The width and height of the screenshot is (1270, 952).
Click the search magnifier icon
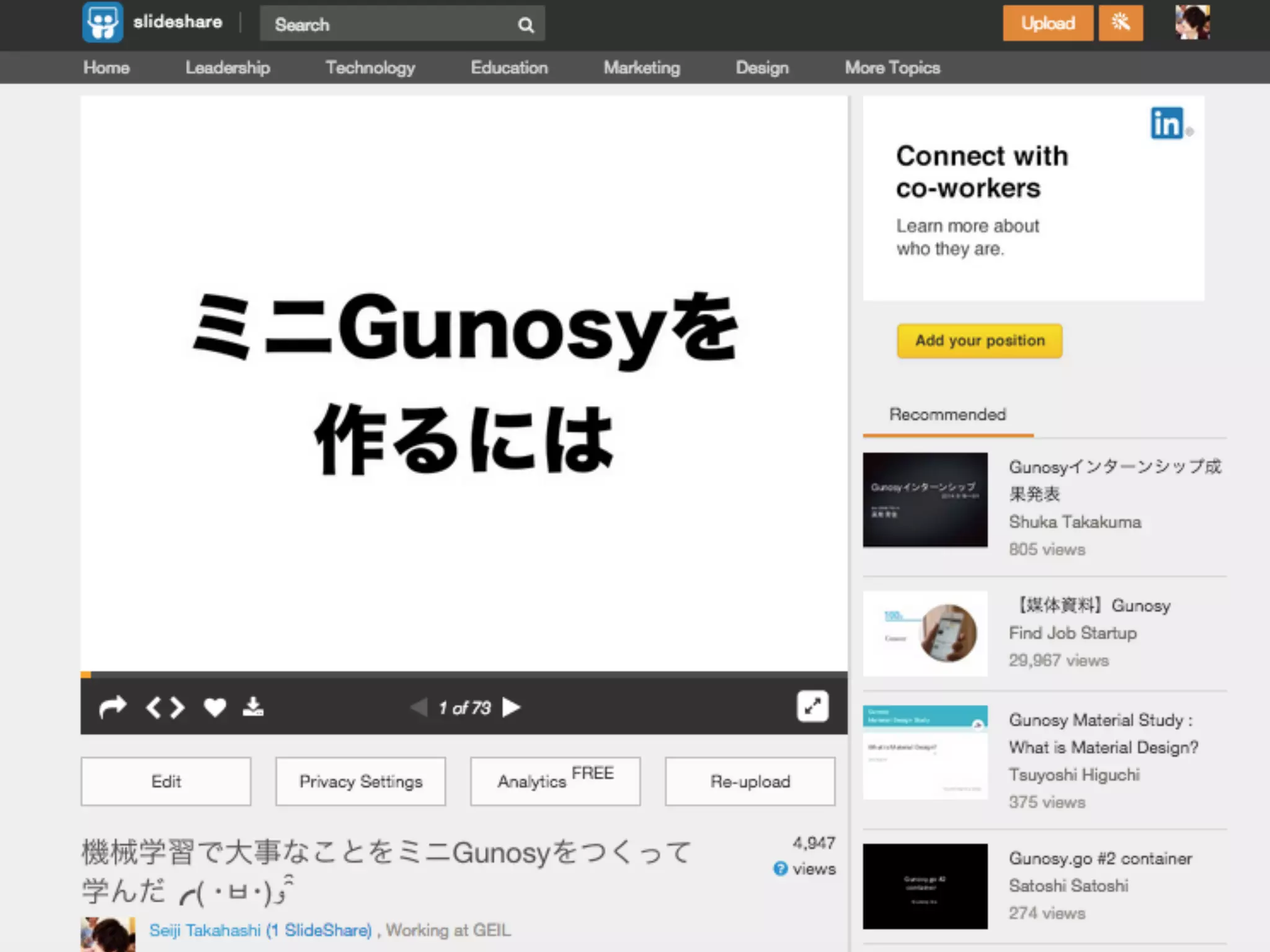[525, 25]
